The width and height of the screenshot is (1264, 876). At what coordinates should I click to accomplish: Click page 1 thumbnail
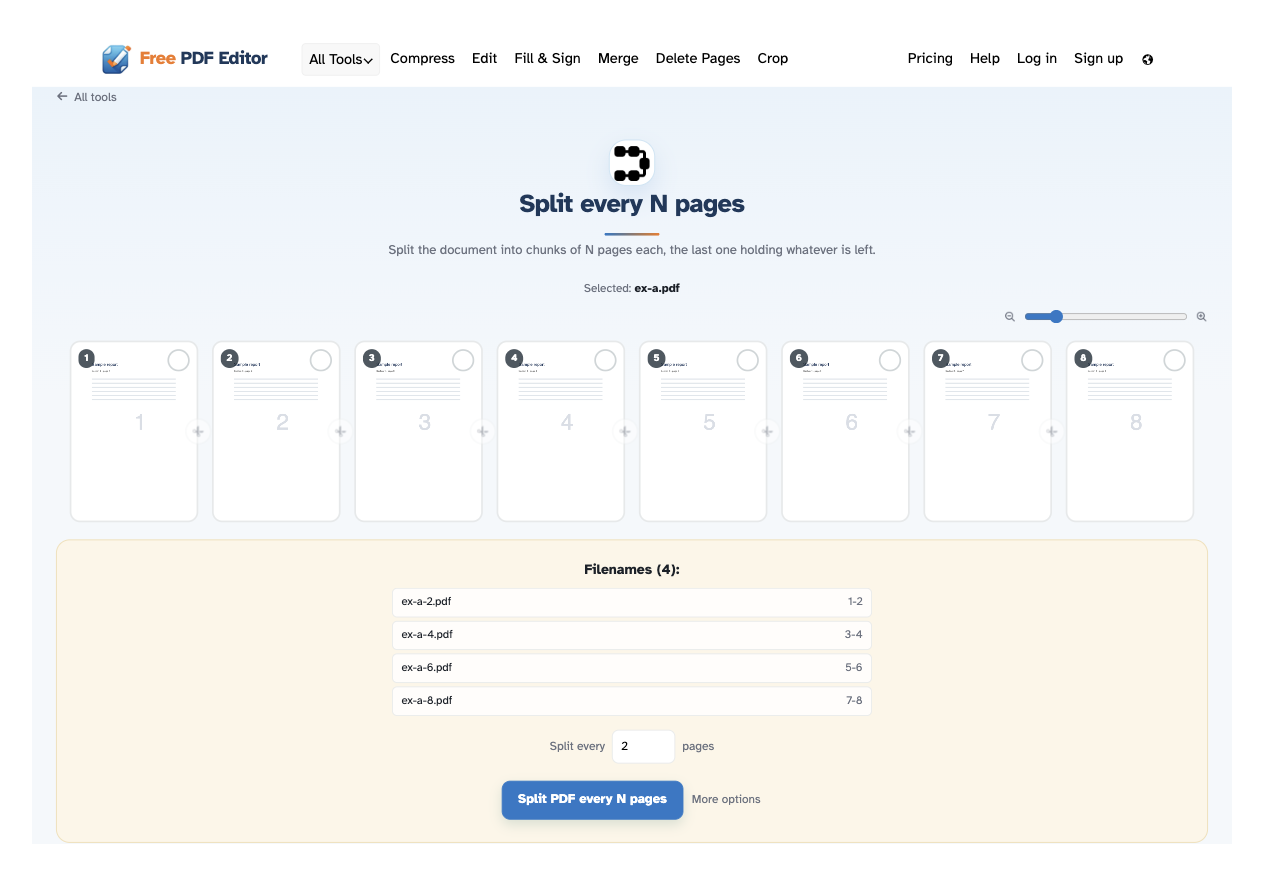[x=134, y=432]
